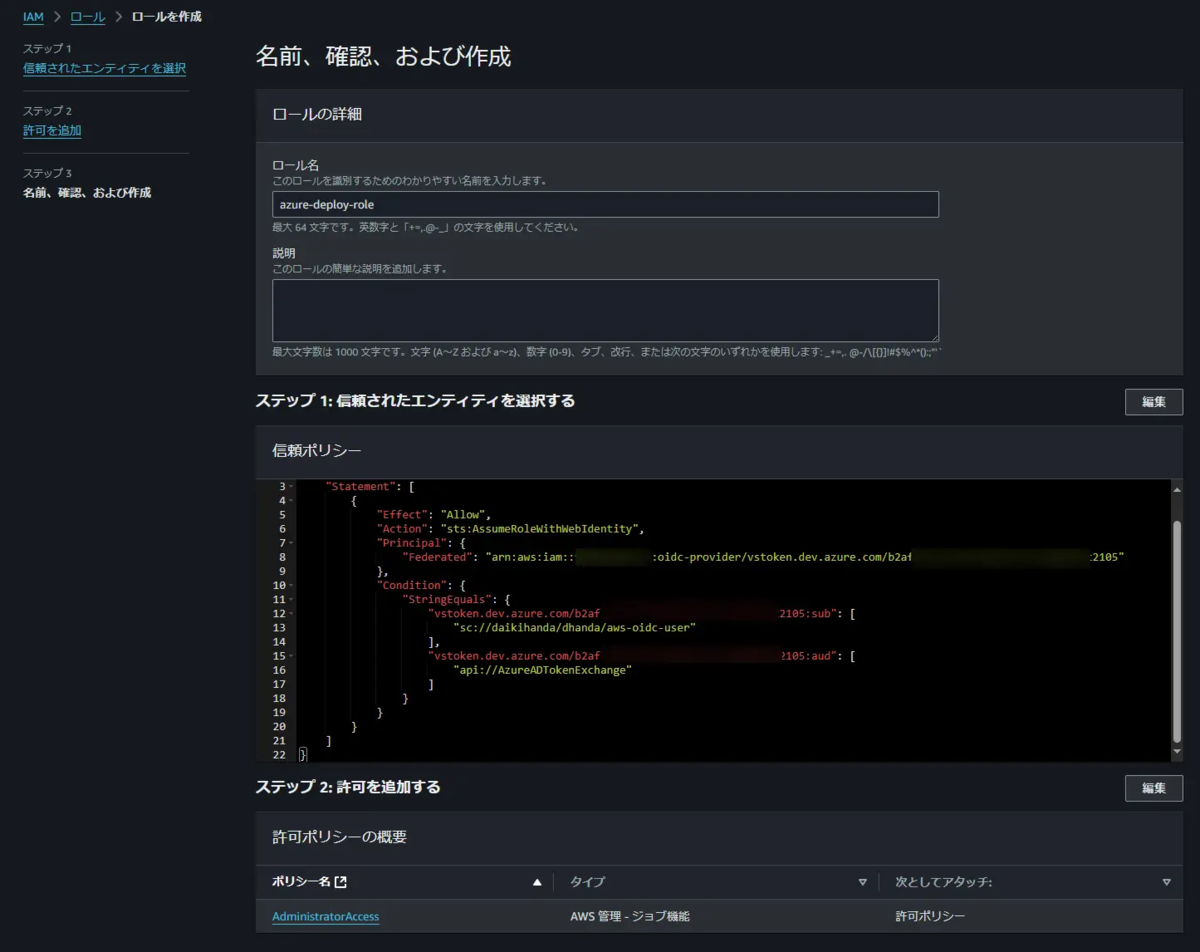The image size is (1200, 952).
Task: Click scroll-down arrow of policy editor scrollbar
Action: [x=1176, y=751]
